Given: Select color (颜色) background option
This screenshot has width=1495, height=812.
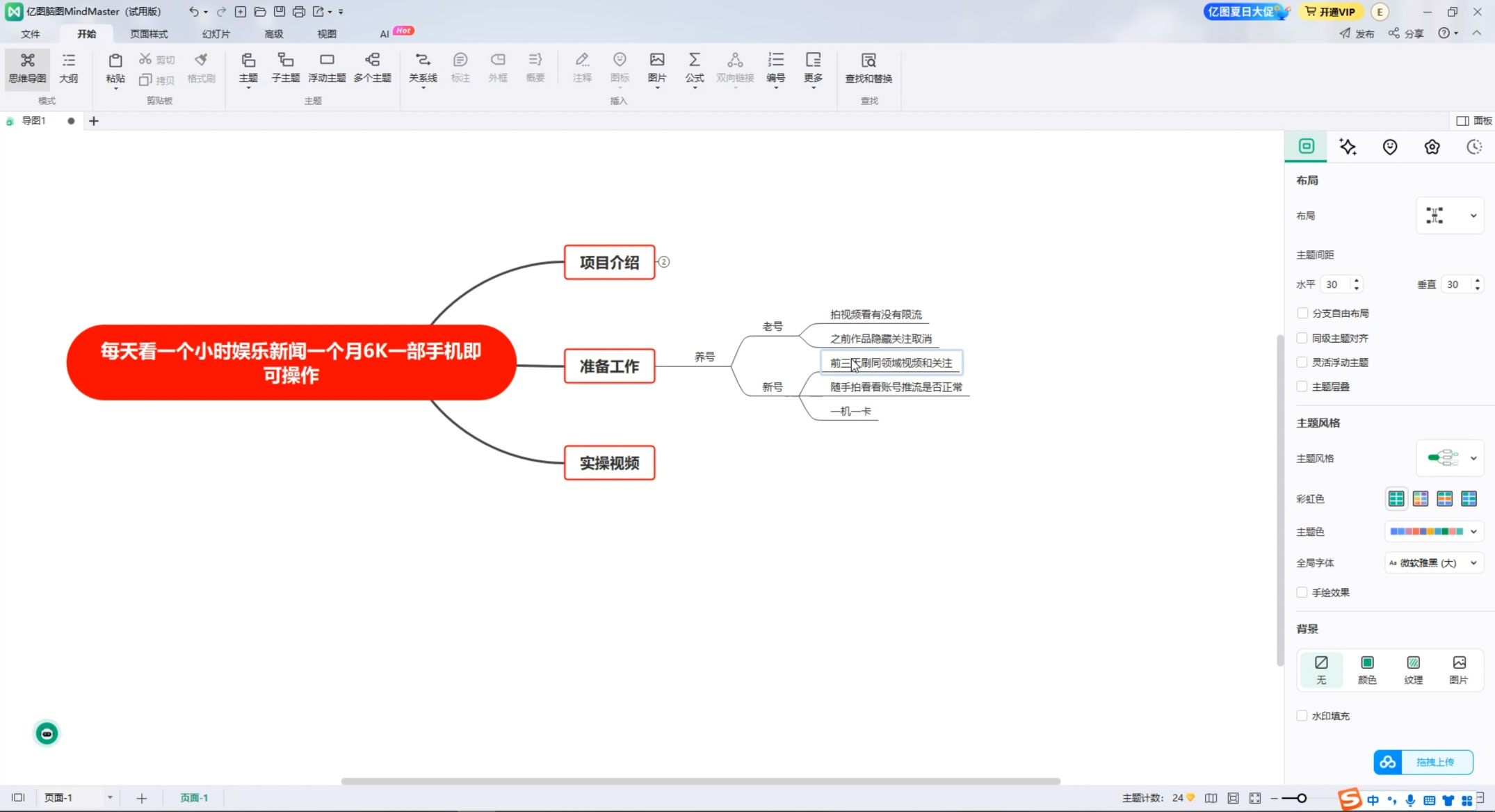Looking at the screenshot, I should click(1367, 669).
